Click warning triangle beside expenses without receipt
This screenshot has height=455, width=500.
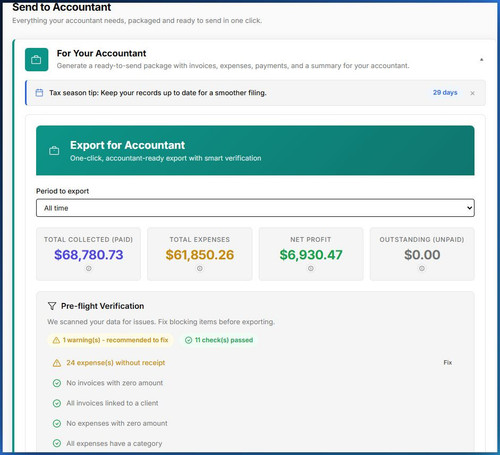[57, 363]
